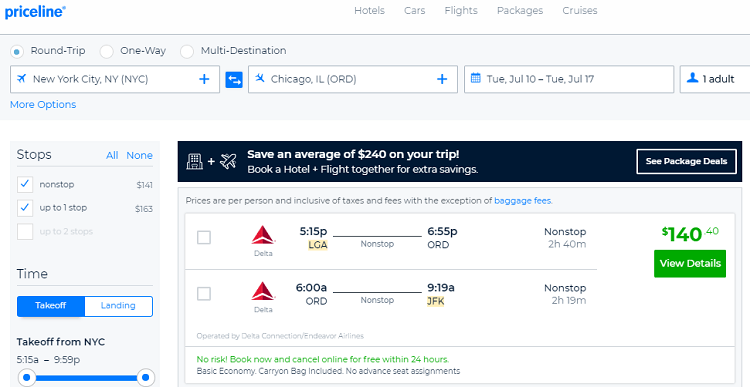Image resolution: width=750 pixels, height=387 pixels.
Task: Uncheck the up to 1 stop filter
Action: point(25,208)
